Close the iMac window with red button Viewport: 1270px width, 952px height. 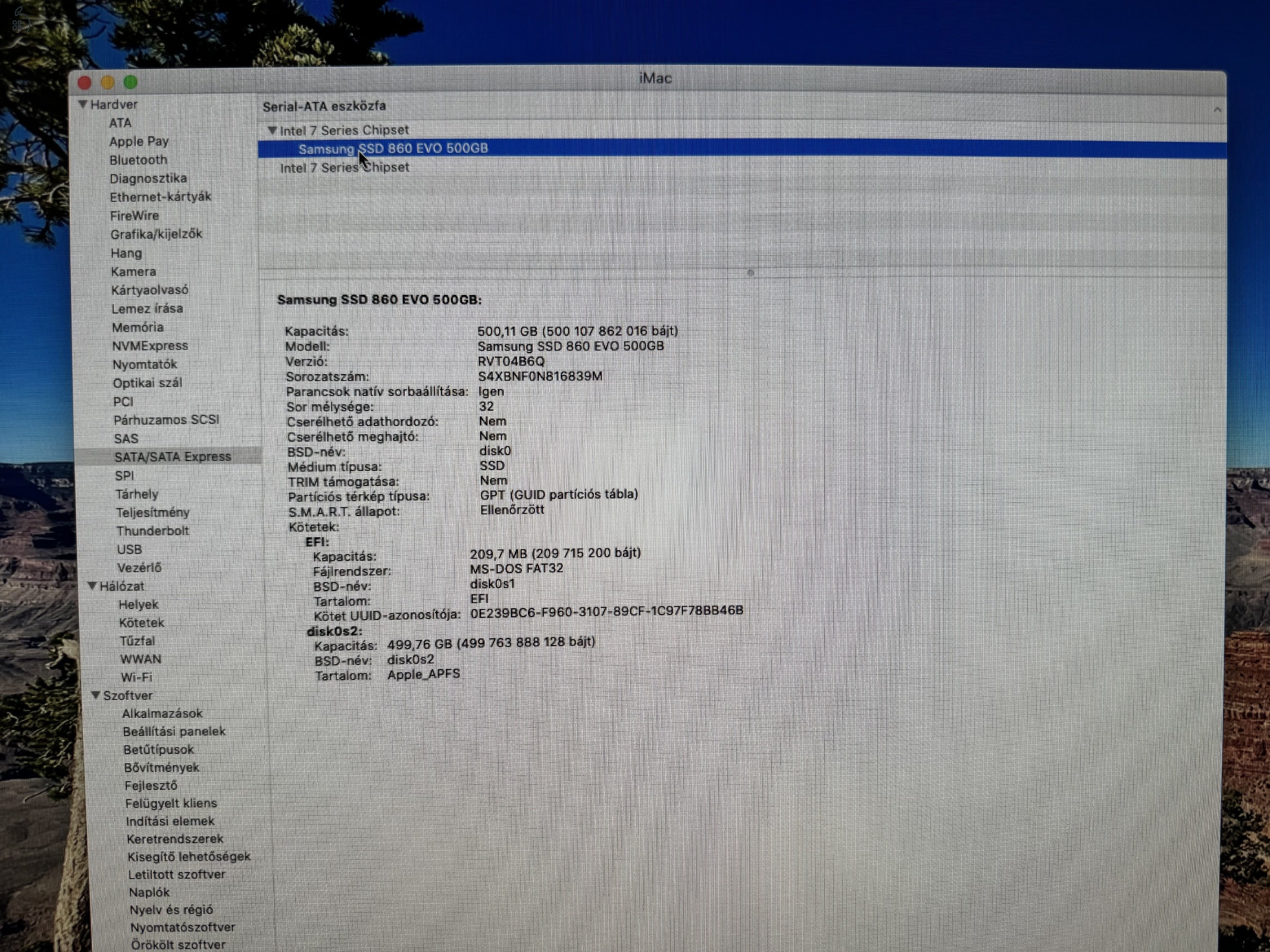pos(85,83)
